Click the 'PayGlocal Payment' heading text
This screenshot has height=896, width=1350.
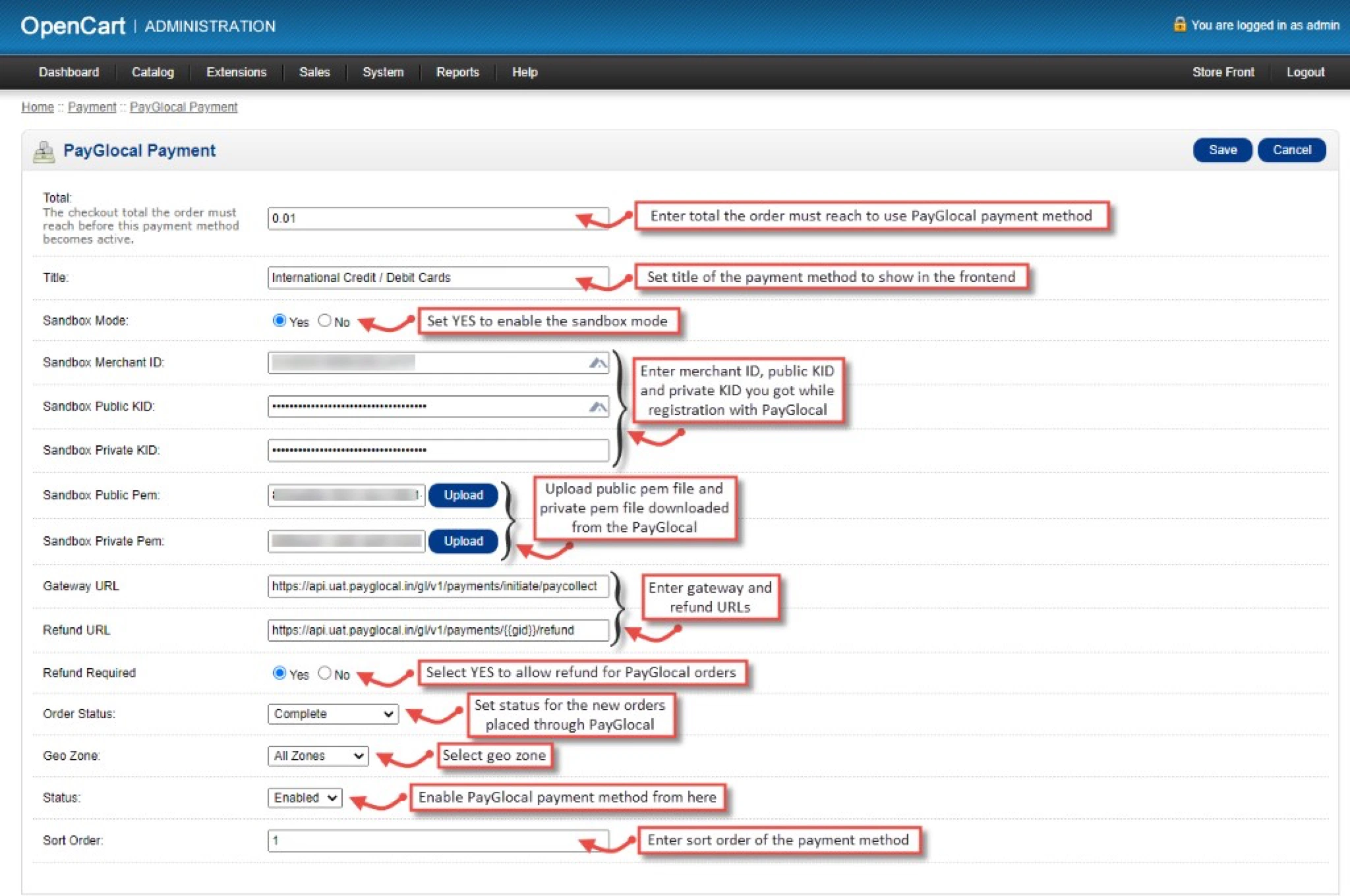[139, 151]
